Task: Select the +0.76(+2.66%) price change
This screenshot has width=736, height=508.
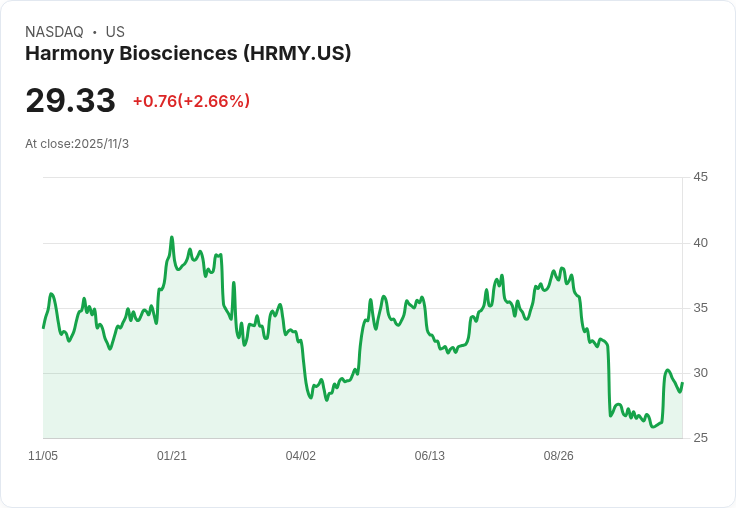Action: tap(191, 101)
